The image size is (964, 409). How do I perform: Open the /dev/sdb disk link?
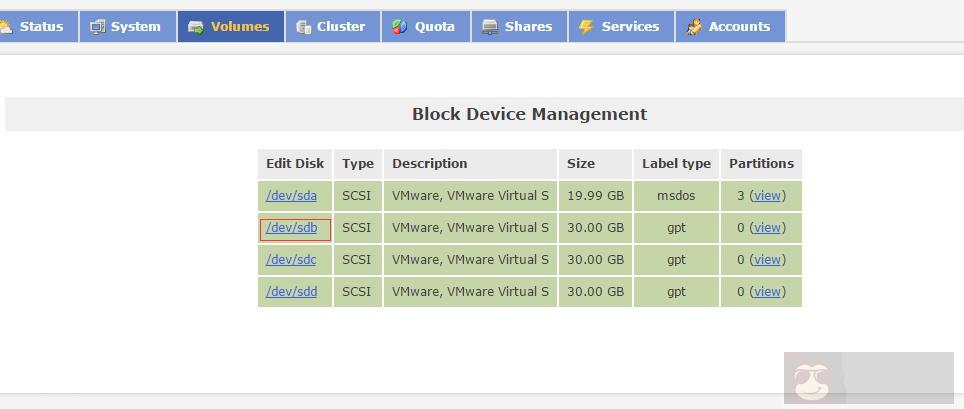pyautogui.click(x=292, y=228)
